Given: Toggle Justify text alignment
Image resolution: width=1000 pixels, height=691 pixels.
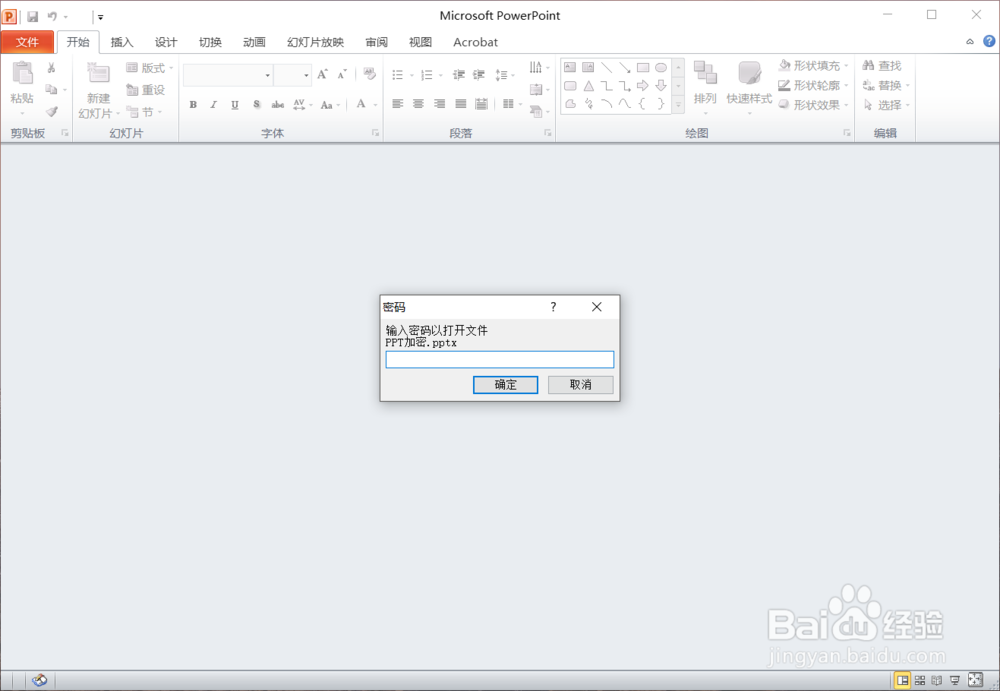Looking at the screenshot, I should pyautogui.click(x=460, y=104).
